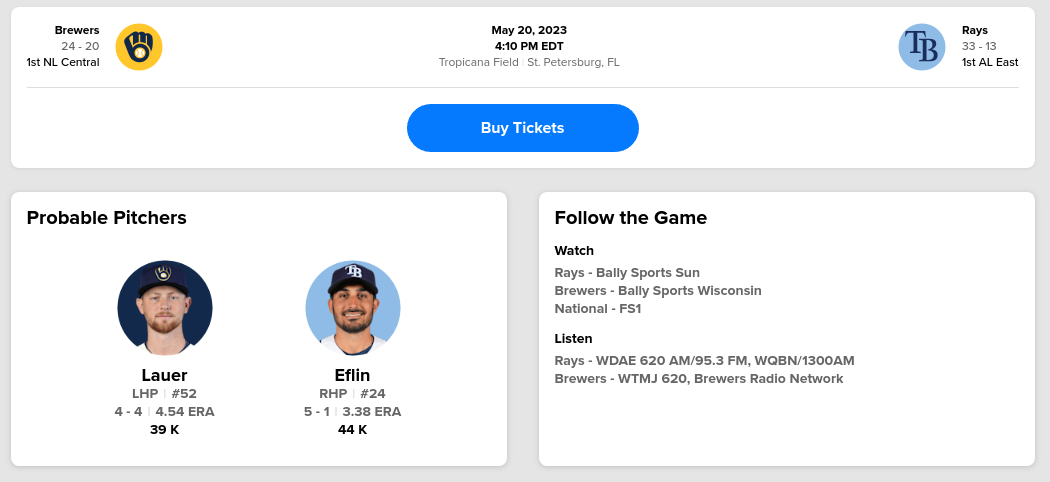Select the National - FS1 broadcast listing
Image resolution: width=1050 pixels, height=482 pixels.
coord(598,308)
